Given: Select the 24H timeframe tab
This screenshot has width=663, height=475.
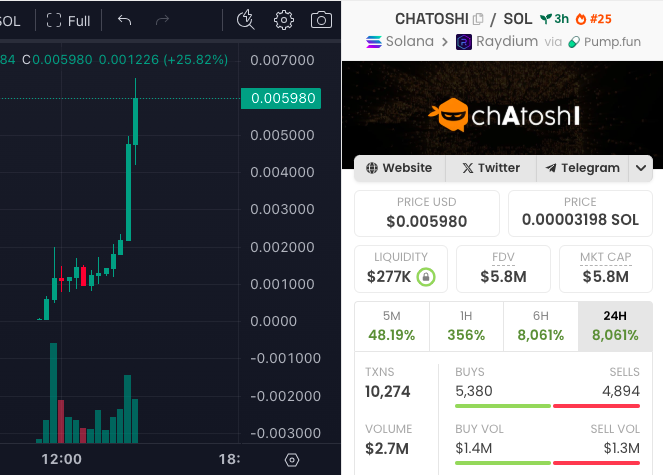Looking at the screenshot, I should (615, 326).
